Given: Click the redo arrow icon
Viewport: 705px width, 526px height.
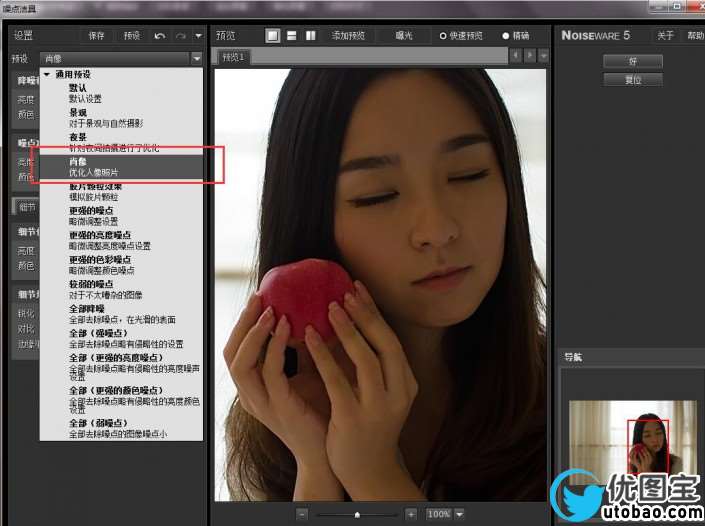Looking at the screenshot, I should point(181,36).
